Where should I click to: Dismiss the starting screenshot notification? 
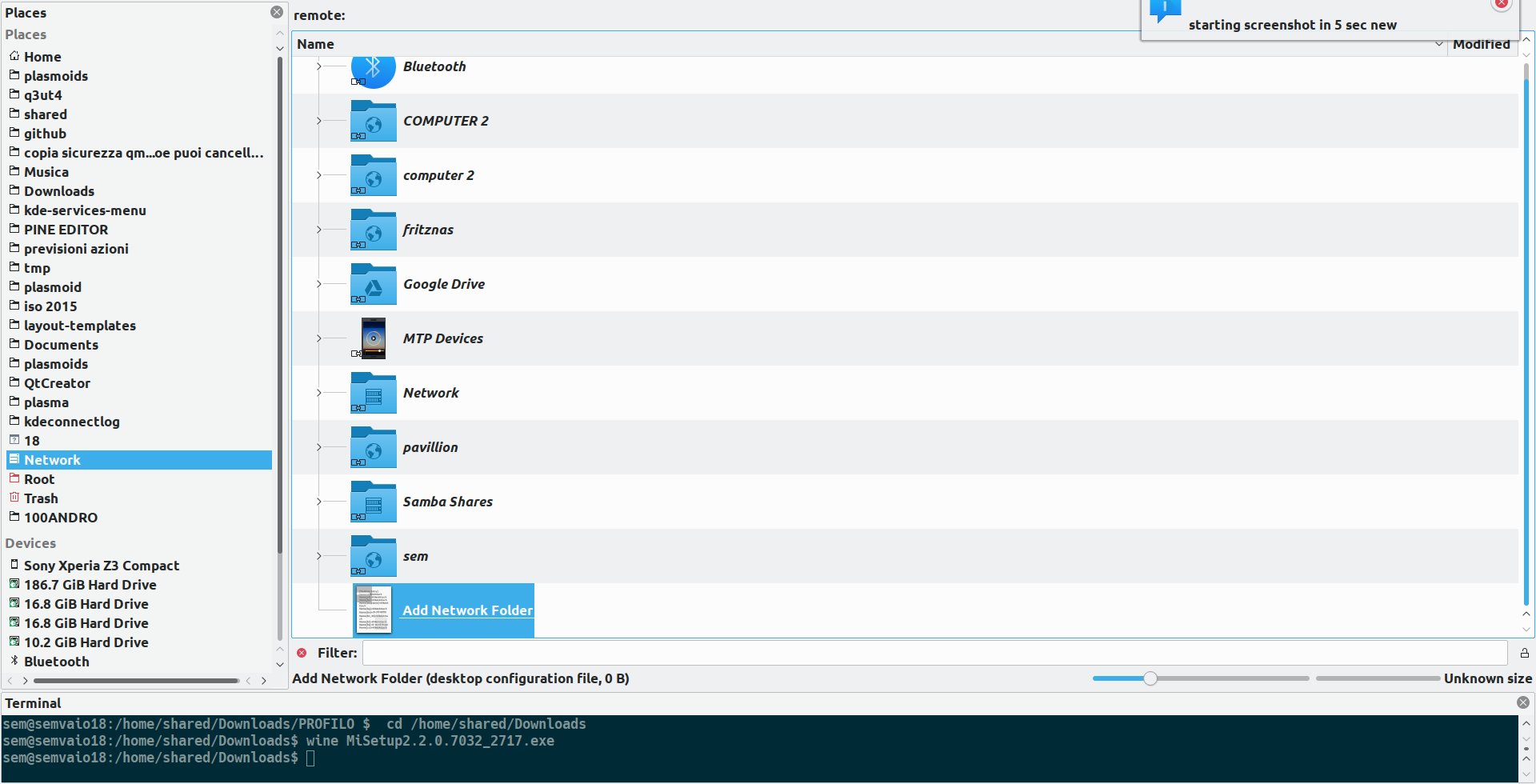tap(1502, 4)
